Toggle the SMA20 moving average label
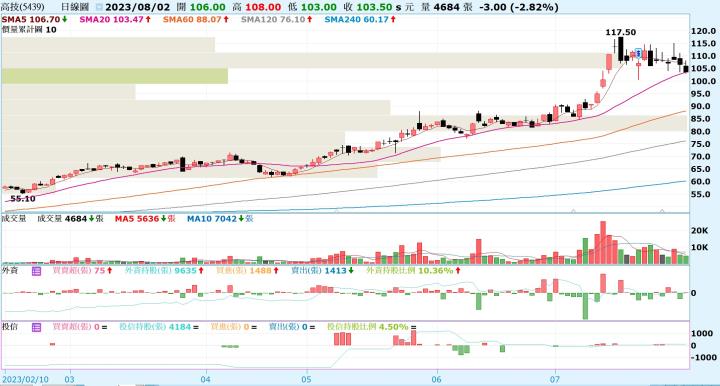Image resolution: width=720 pixels, height=386 pixels. (x=115, y=19)
